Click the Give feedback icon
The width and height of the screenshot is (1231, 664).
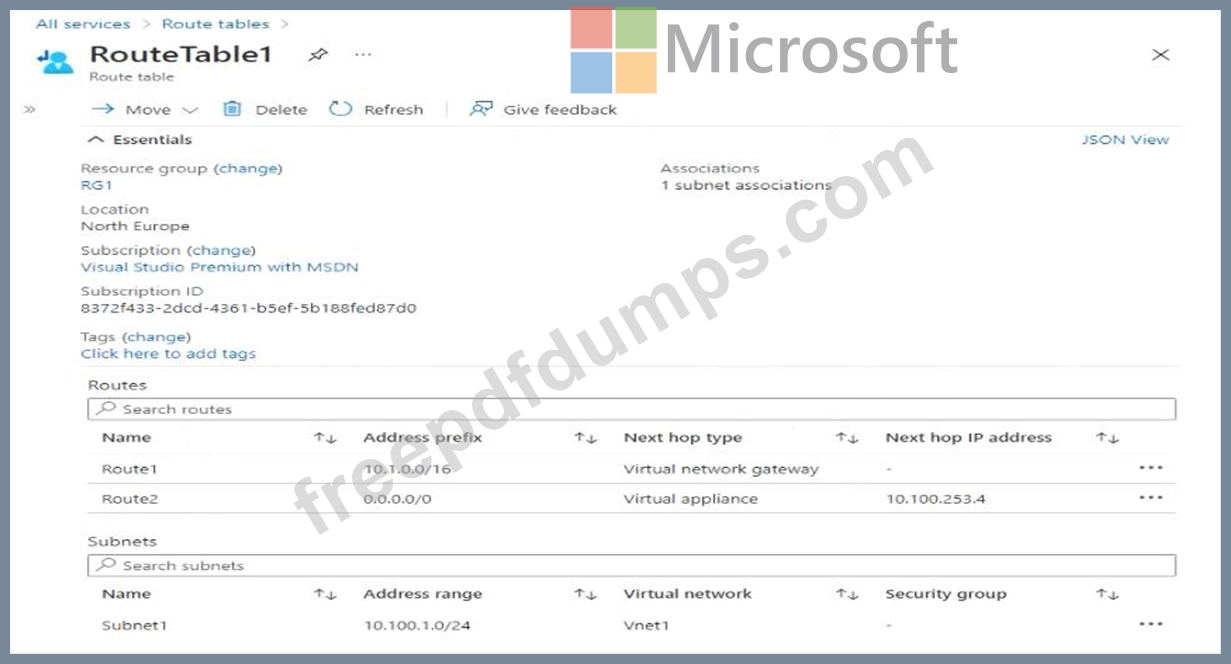coord(481,109)
